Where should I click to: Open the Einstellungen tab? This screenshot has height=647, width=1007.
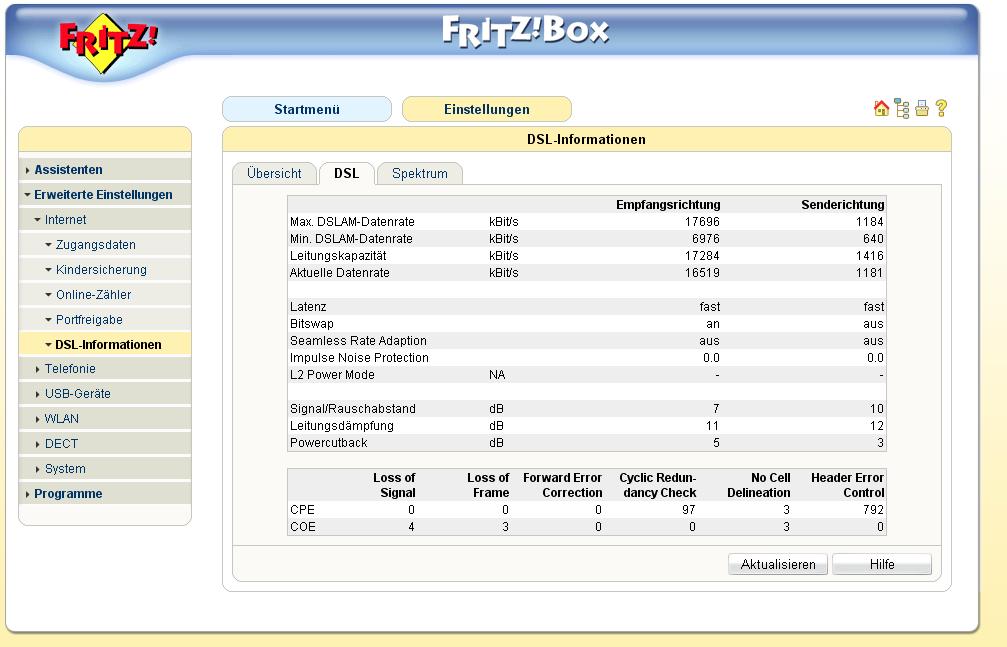pyautogui.click(x=487, y=109)
